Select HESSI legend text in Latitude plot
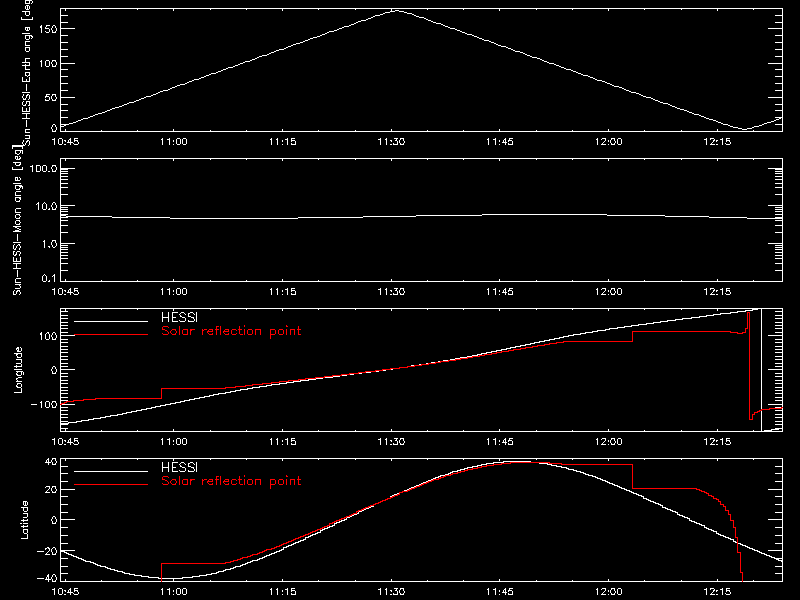Screen dimensions: 800x600 (x=179, y=467)
